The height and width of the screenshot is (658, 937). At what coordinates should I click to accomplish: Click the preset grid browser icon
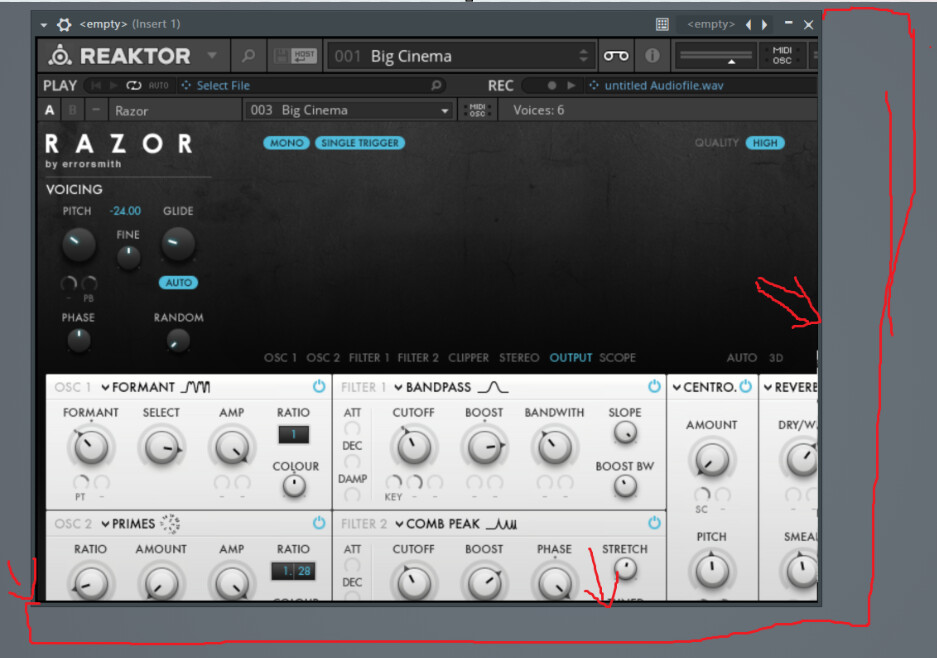click(662, 25)
